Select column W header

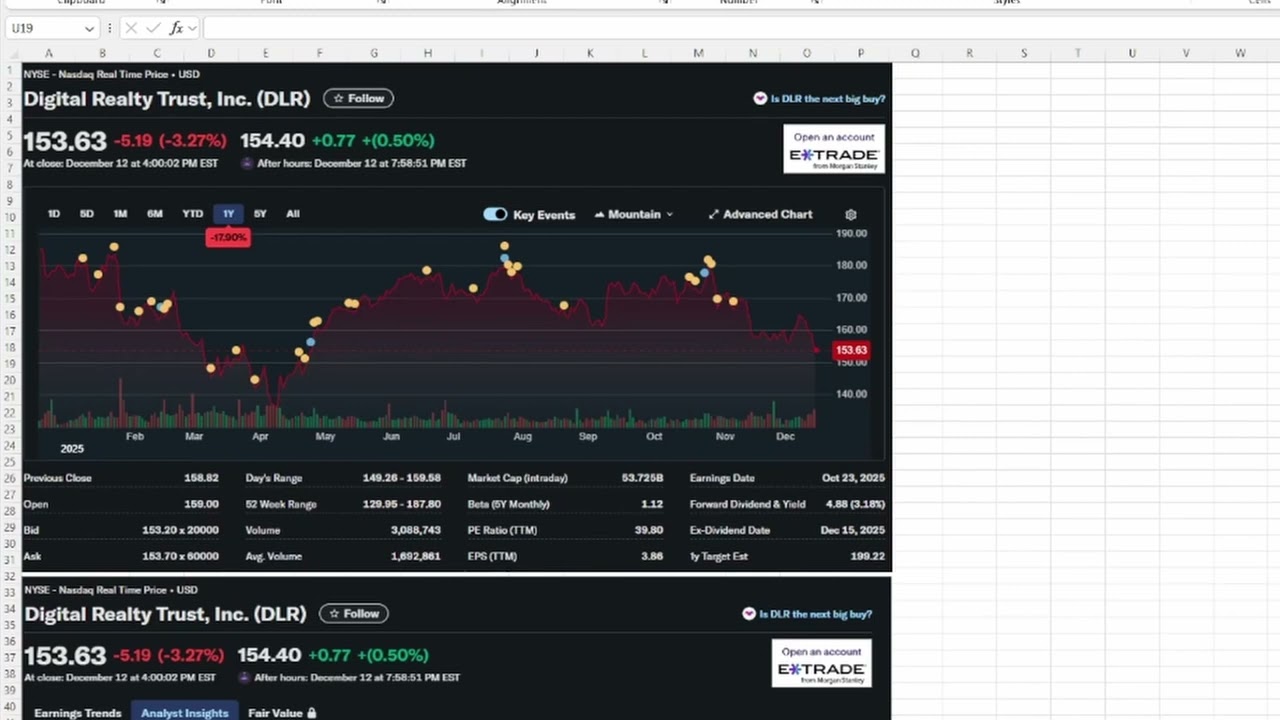point(1240,53)
